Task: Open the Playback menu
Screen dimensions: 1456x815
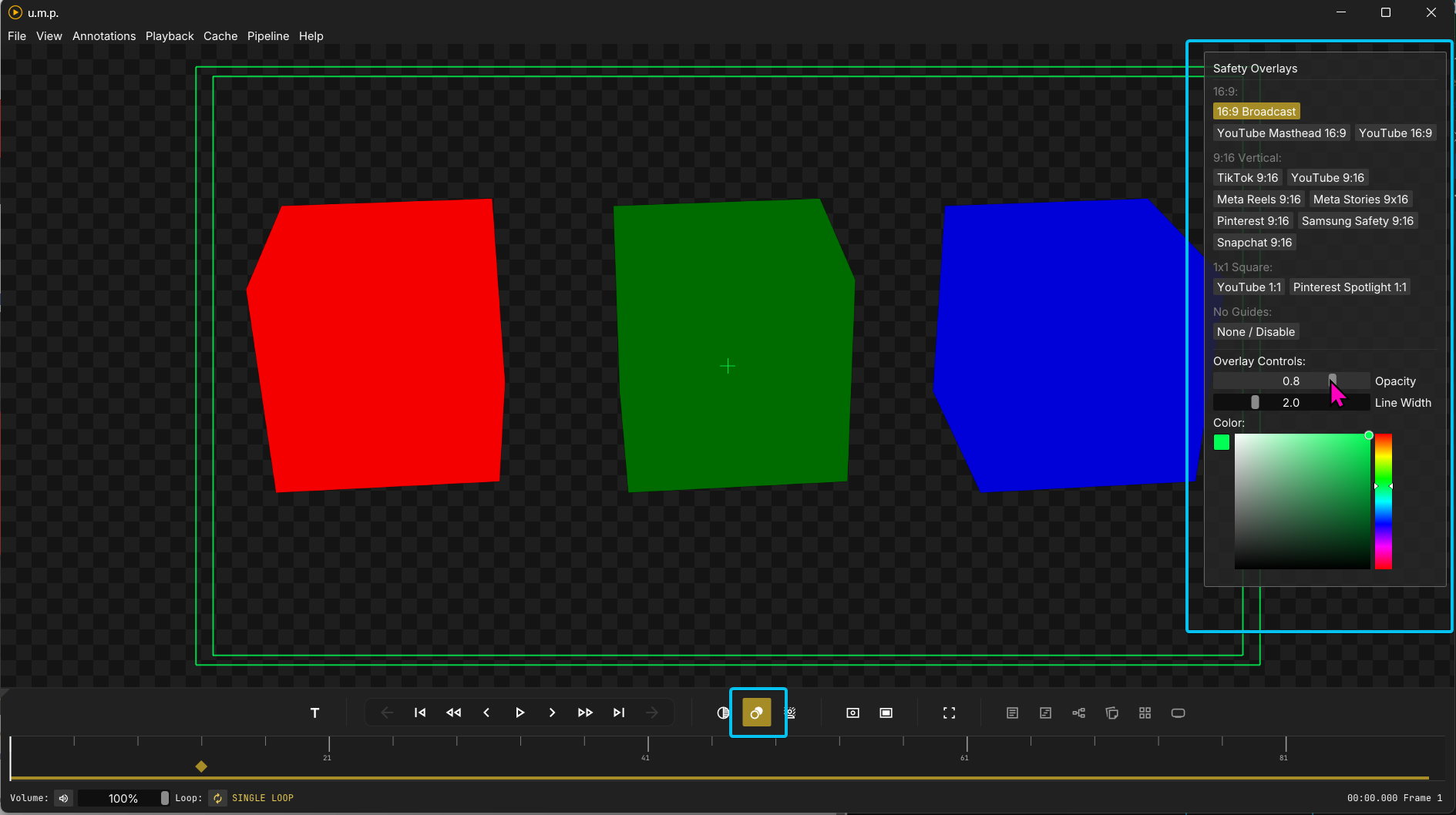Action: click(170, 36)
